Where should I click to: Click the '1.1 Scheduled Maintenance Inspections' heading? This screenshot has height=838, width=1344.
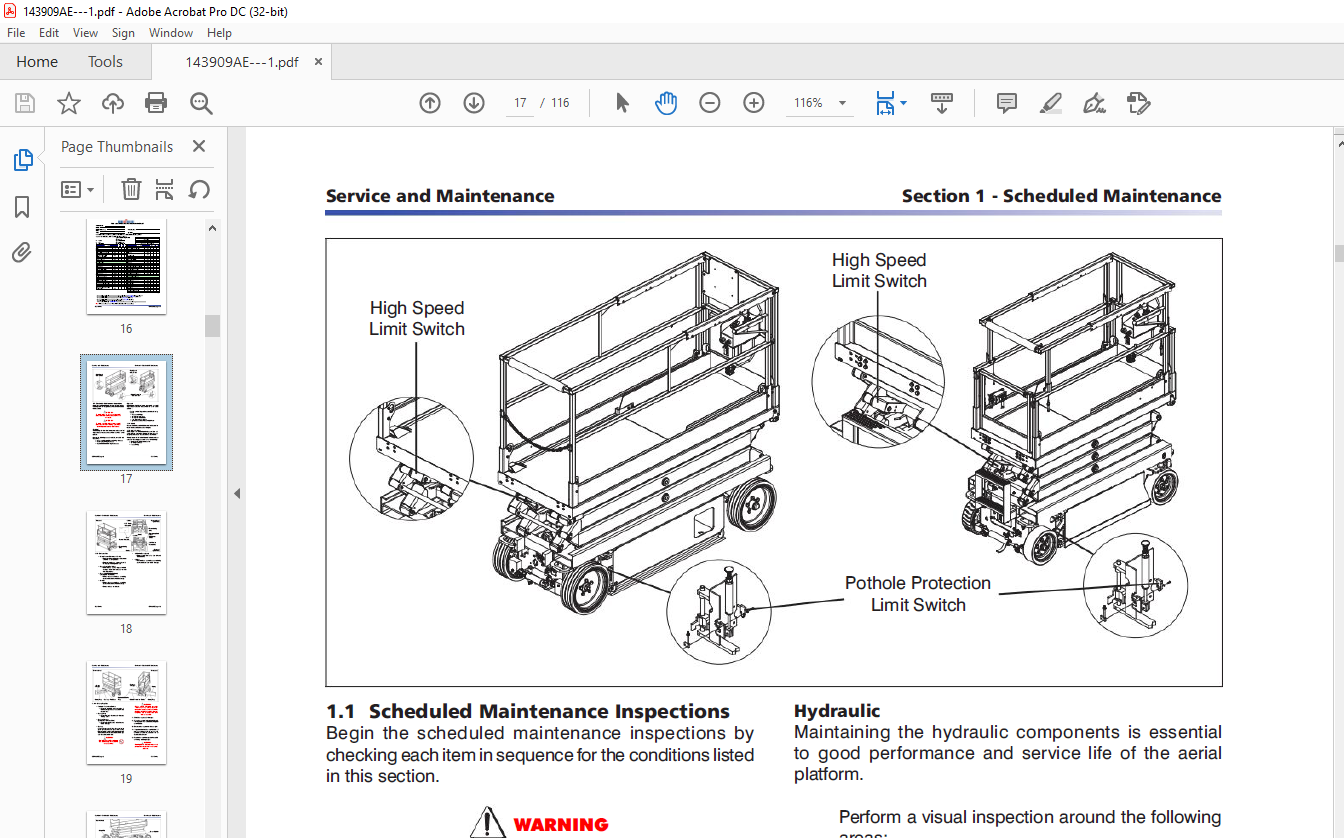pos(528,712)
